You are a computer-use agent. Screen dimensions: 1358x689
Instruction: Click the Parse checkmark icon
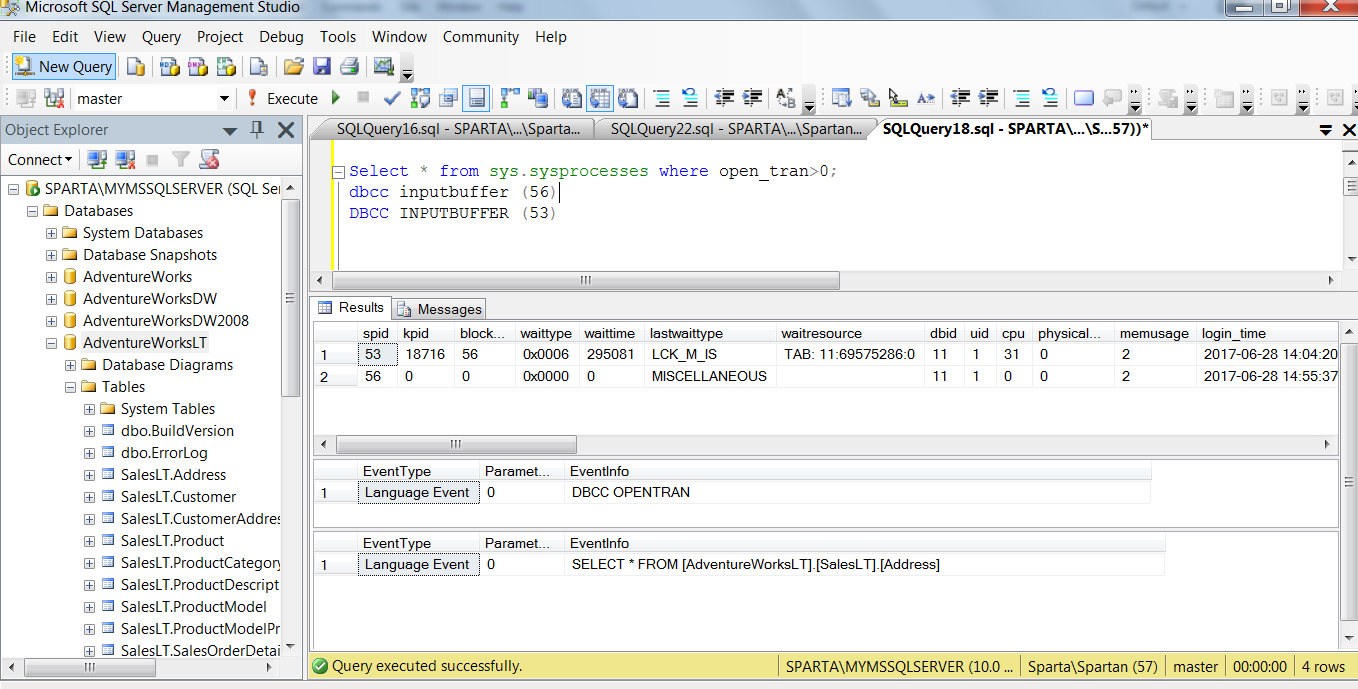click(392, 98)
